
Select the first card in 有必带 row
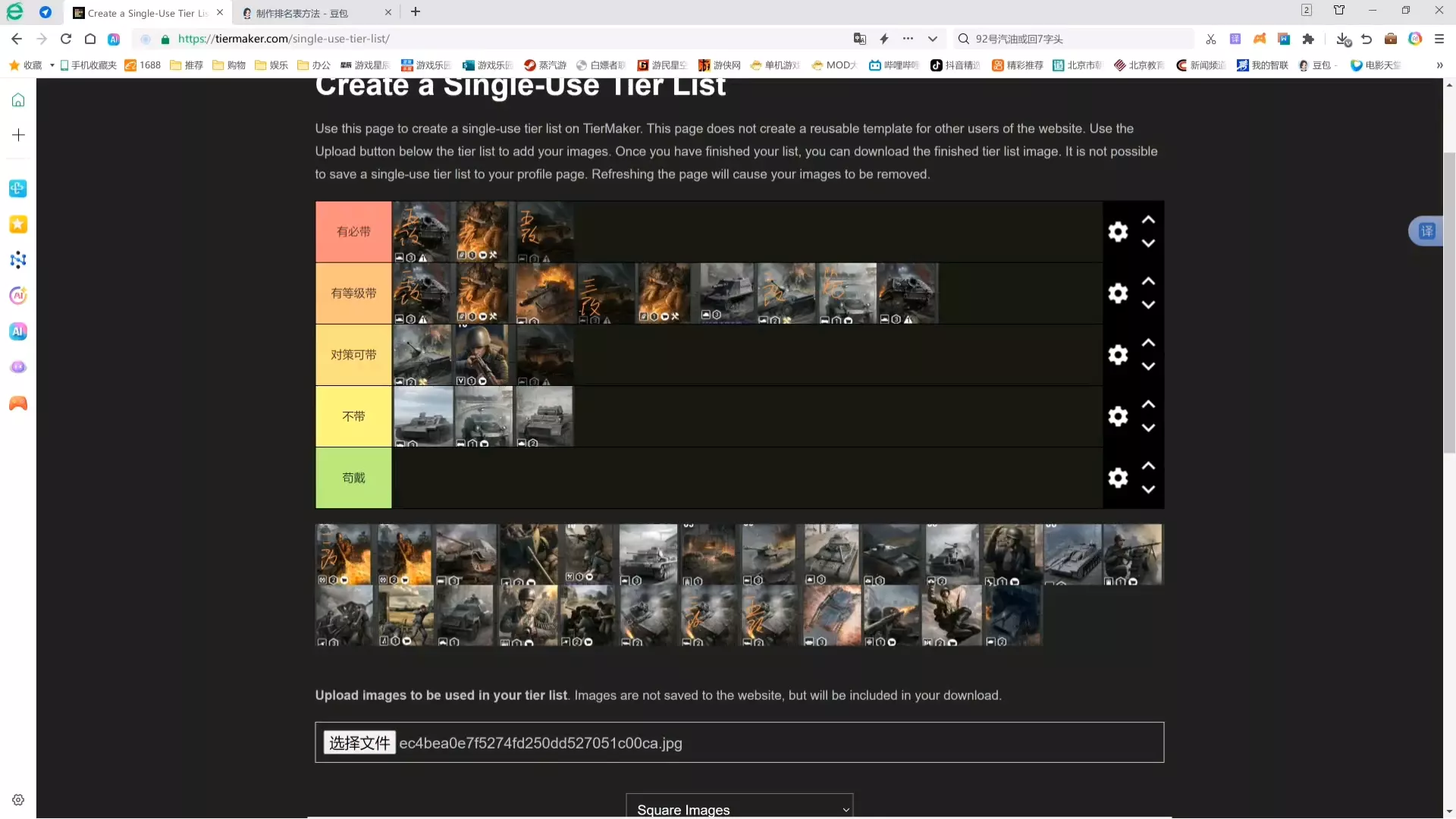(423, 231)
